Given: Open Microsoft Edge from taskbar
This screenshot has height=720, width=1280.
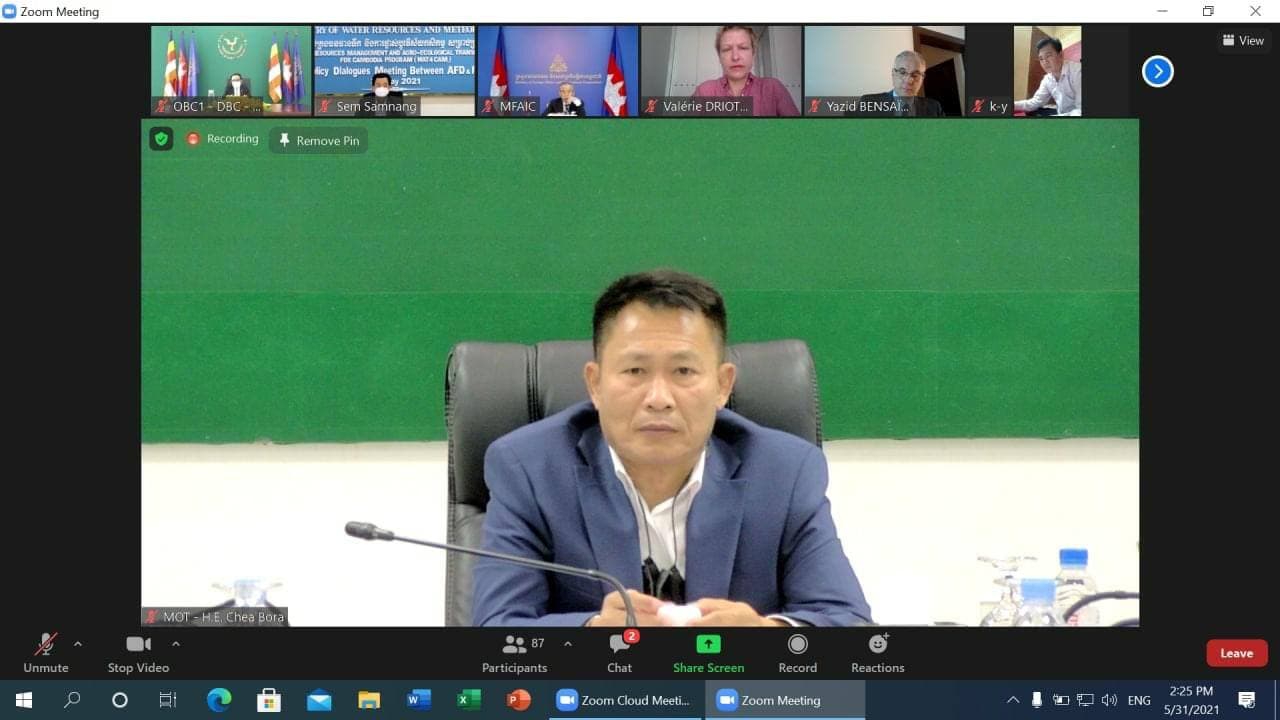Looking at the screenshot, I should click(x=219, y=700).
